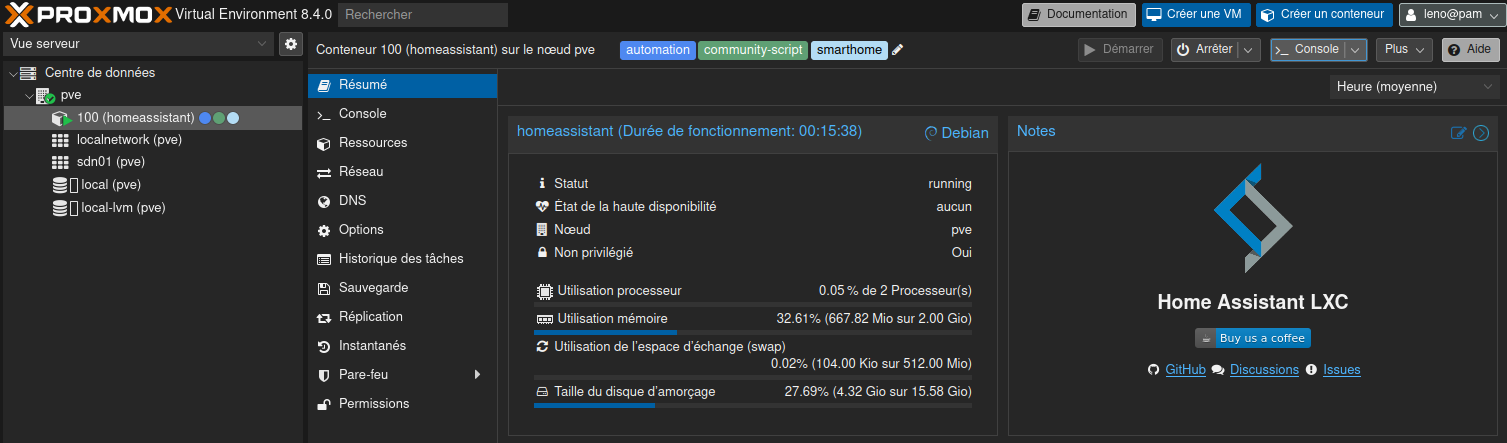Open the Plus actions menu
This screenshot has height=443, width=1507.
coord(1403,50)
